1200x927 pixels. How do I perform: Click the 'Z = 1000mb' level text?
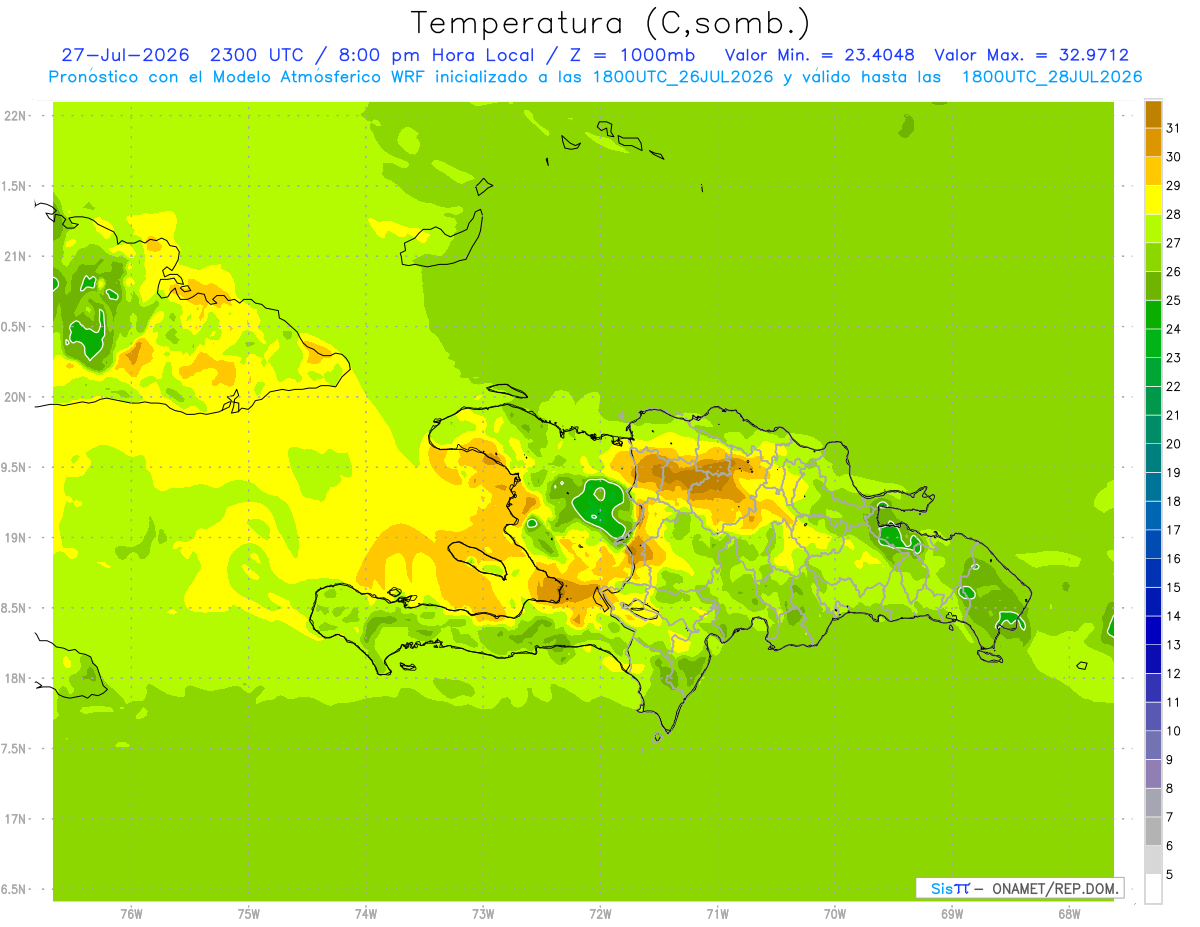click(x=625, y=55)
